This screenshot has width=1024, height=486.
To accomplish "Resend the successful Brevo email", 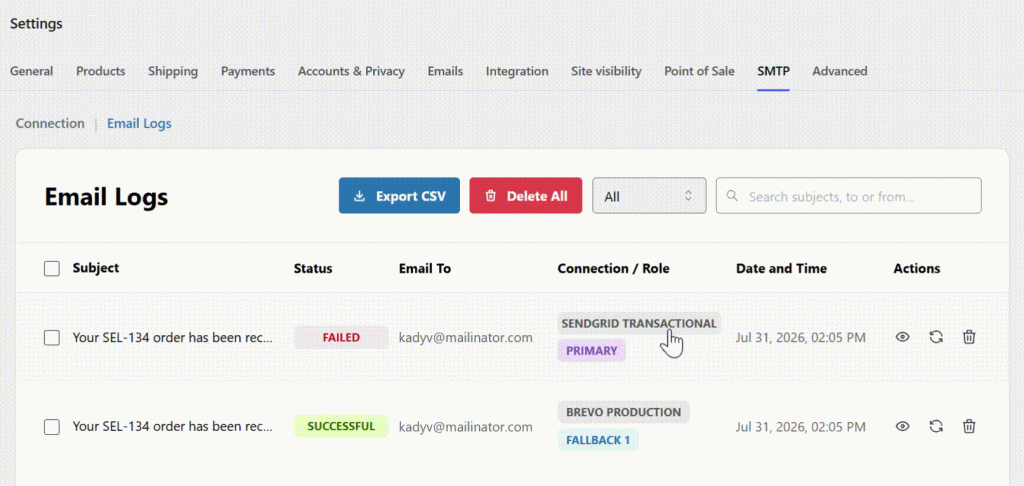I will click(x=936, y=427).
